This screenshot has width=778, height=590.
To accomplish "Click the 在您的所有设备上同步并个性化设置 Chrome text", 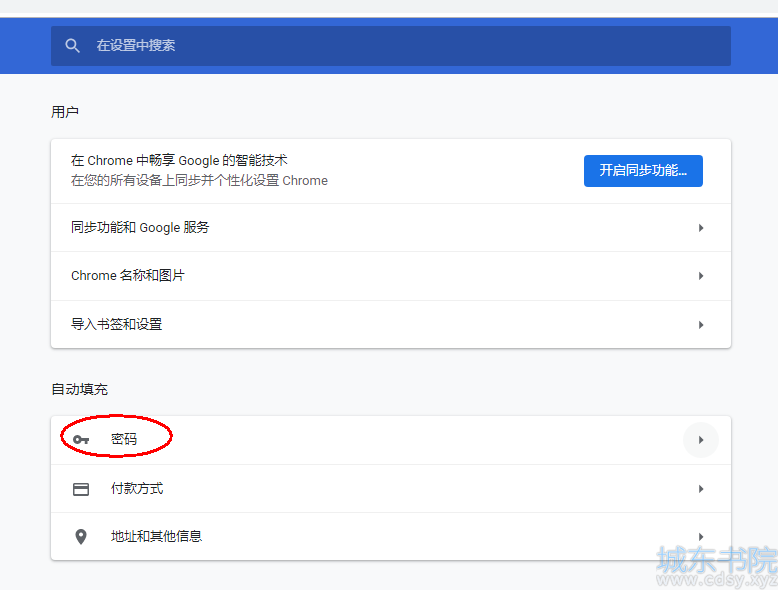I will tap(199, 180).
